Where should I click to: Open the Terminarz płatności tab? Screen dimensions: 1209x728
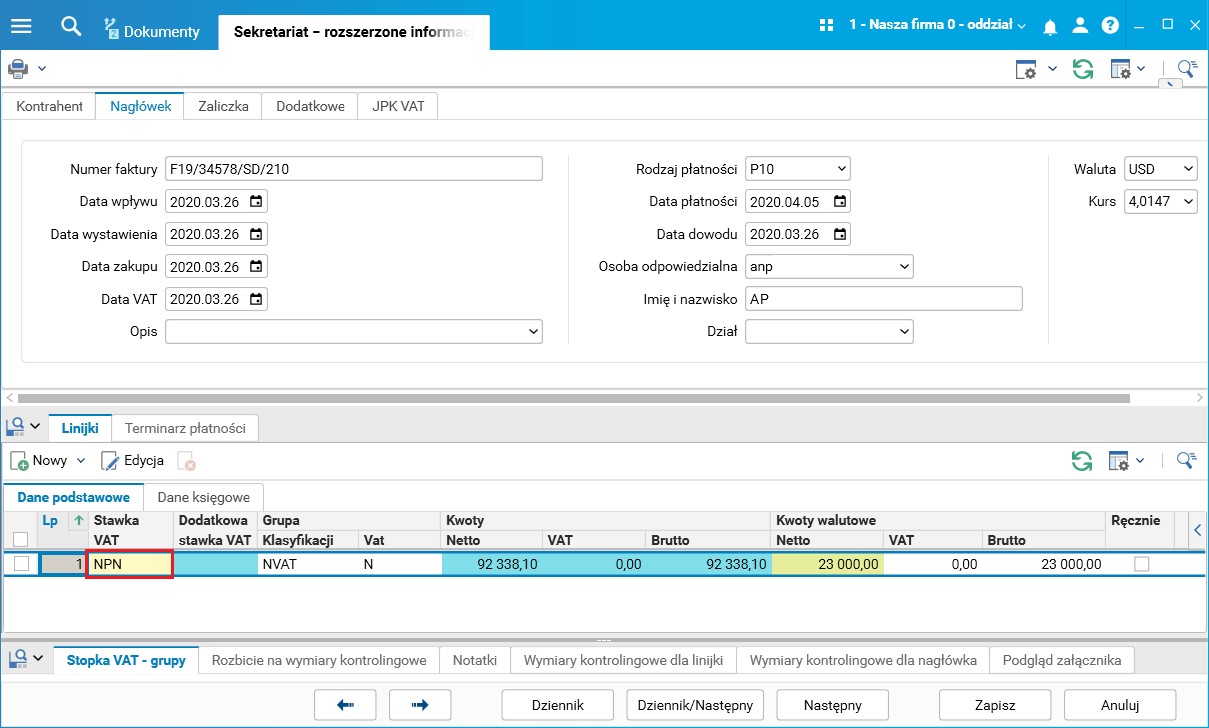click(x=185, y=428)
